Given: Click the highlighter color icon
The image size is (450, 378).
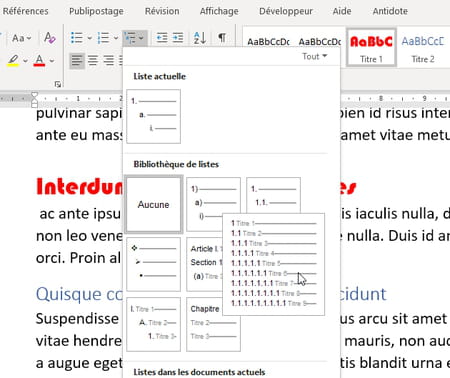Looking at the screenshot, I should pos(13,60).
